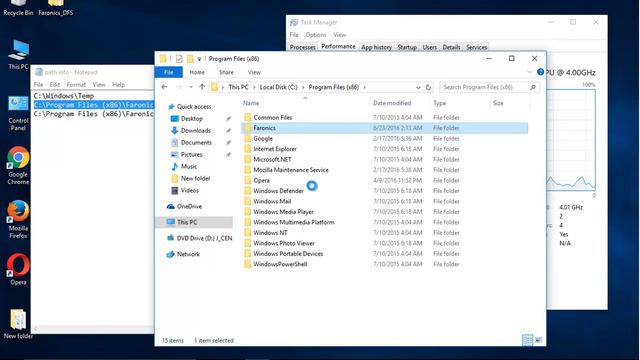
Task: Select DVD Drive (D:) in navigation pane
Action: pos(204,238)
